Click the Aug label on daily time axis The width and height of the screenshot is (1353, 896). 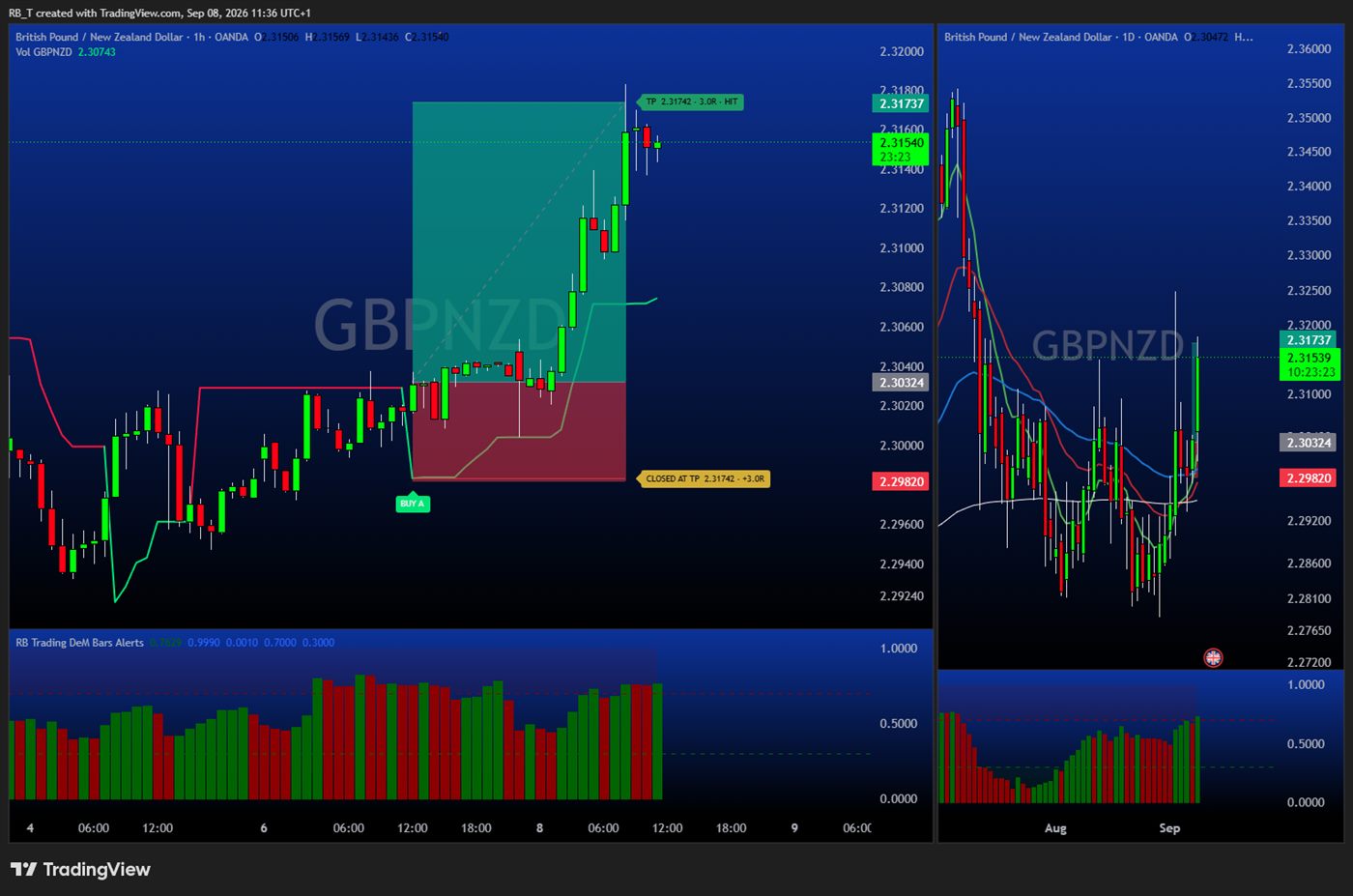click(1055, 828)
